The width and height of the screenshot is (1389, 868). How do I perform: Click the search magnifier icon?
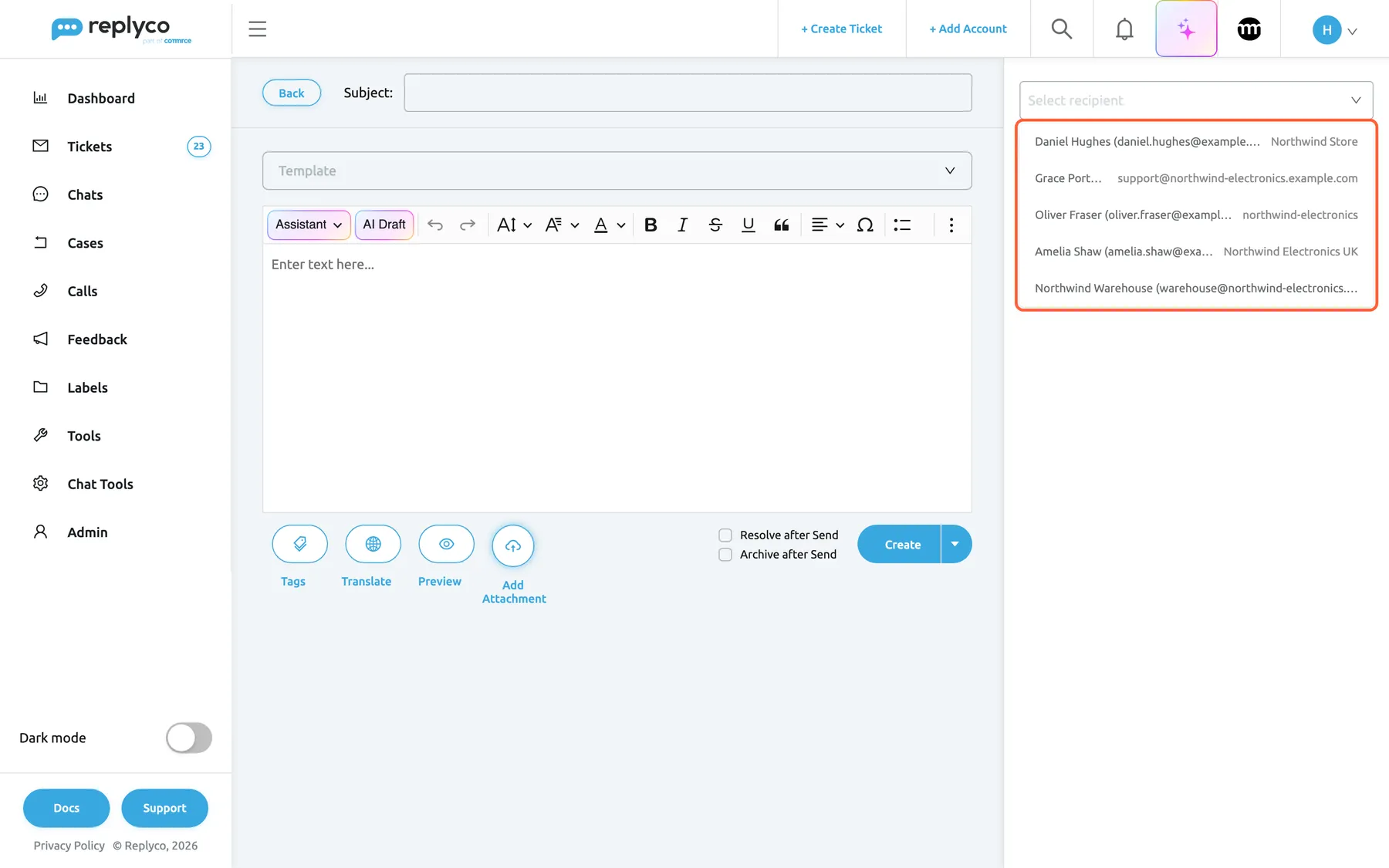click(x=1062, y=29)
